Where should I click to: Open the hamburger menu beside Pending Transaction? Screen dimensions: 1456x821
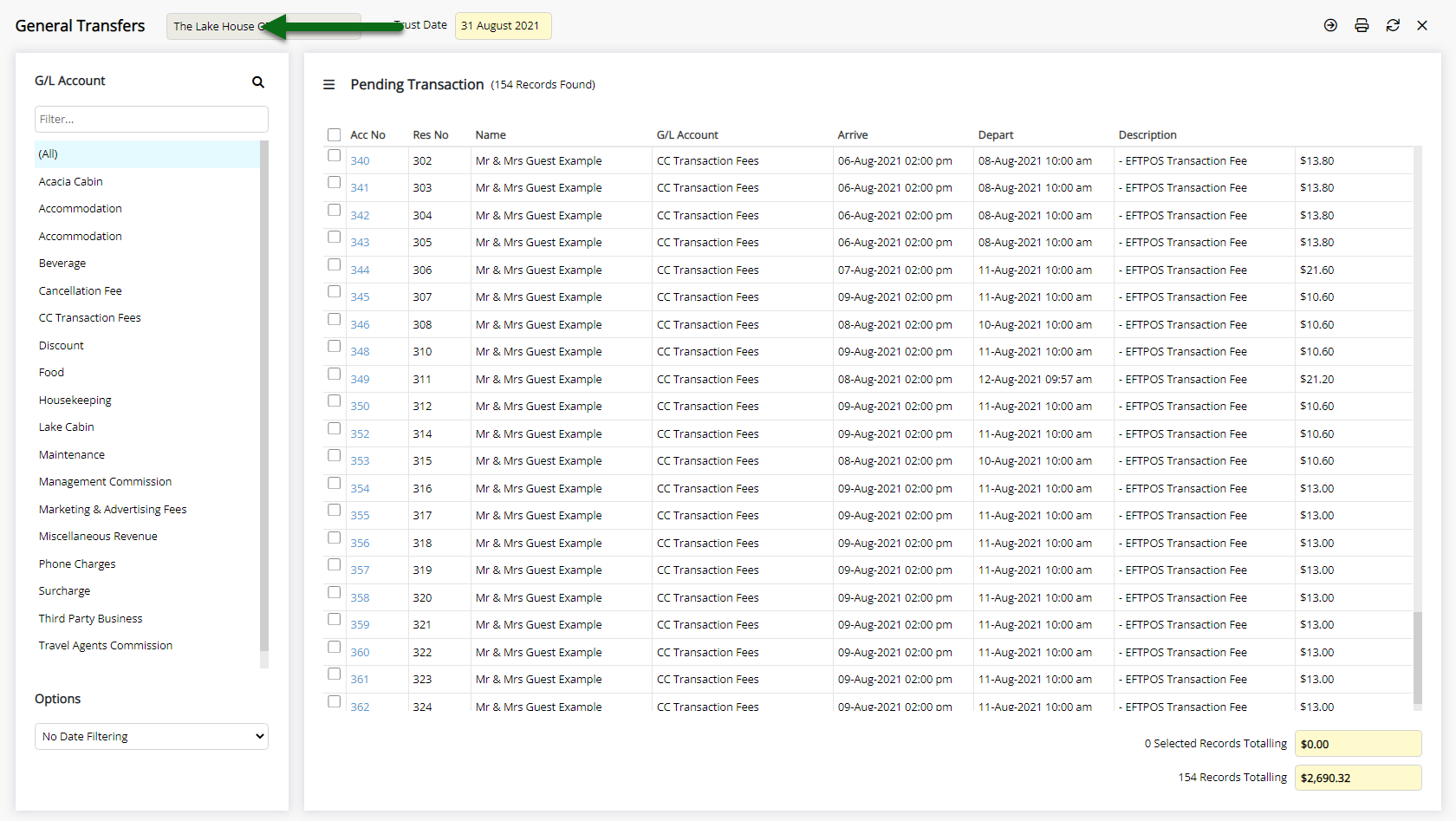pos(328,85)
